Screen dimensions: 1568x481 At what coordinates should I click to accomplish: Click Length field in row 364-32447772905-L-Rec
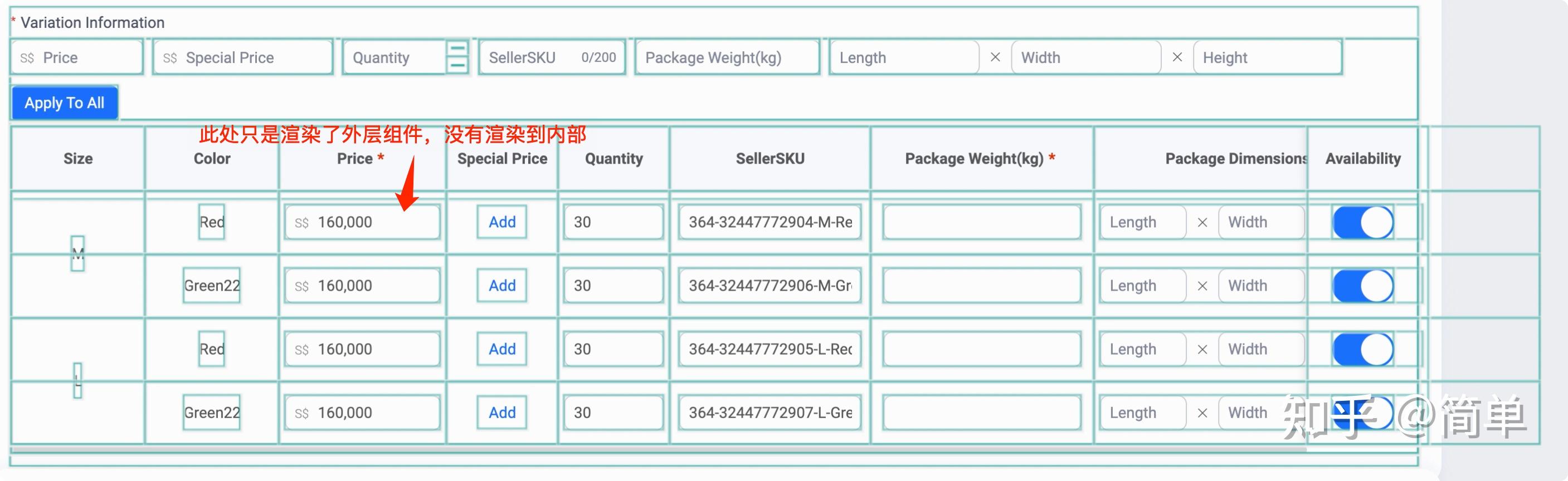[1143, 350]
